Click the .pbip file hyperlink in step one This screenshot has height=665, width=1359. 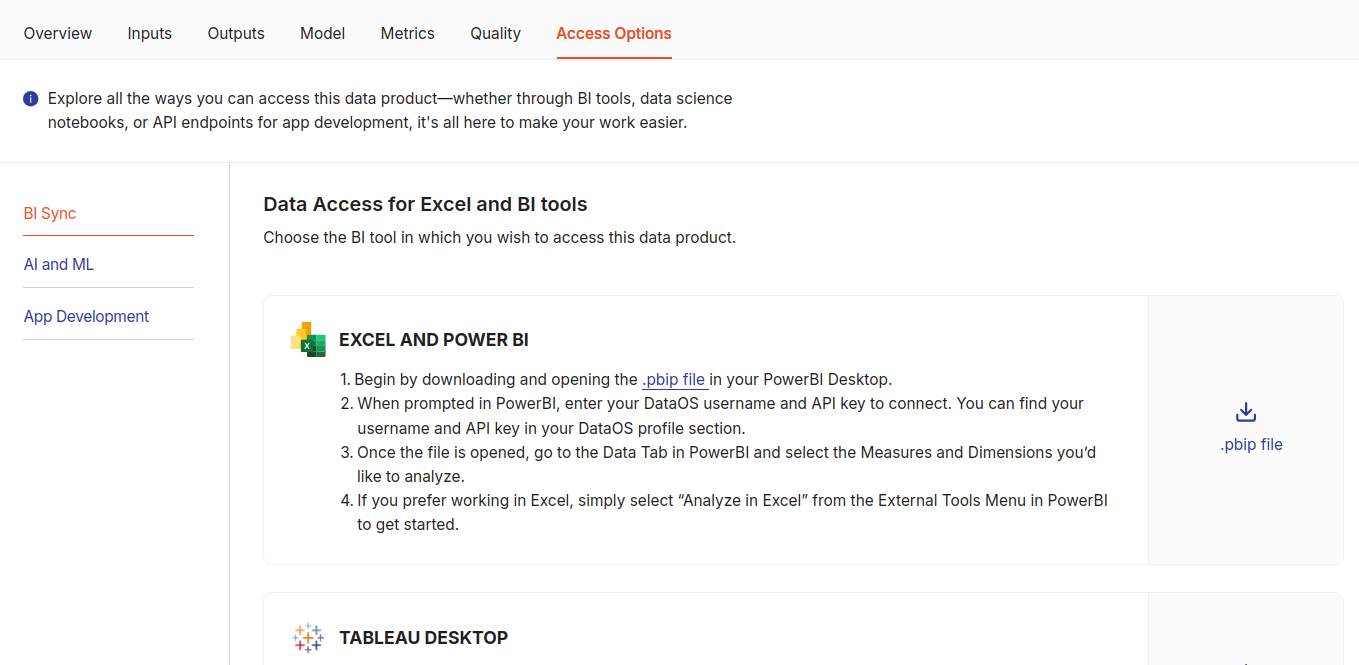[x=675, y=379]
